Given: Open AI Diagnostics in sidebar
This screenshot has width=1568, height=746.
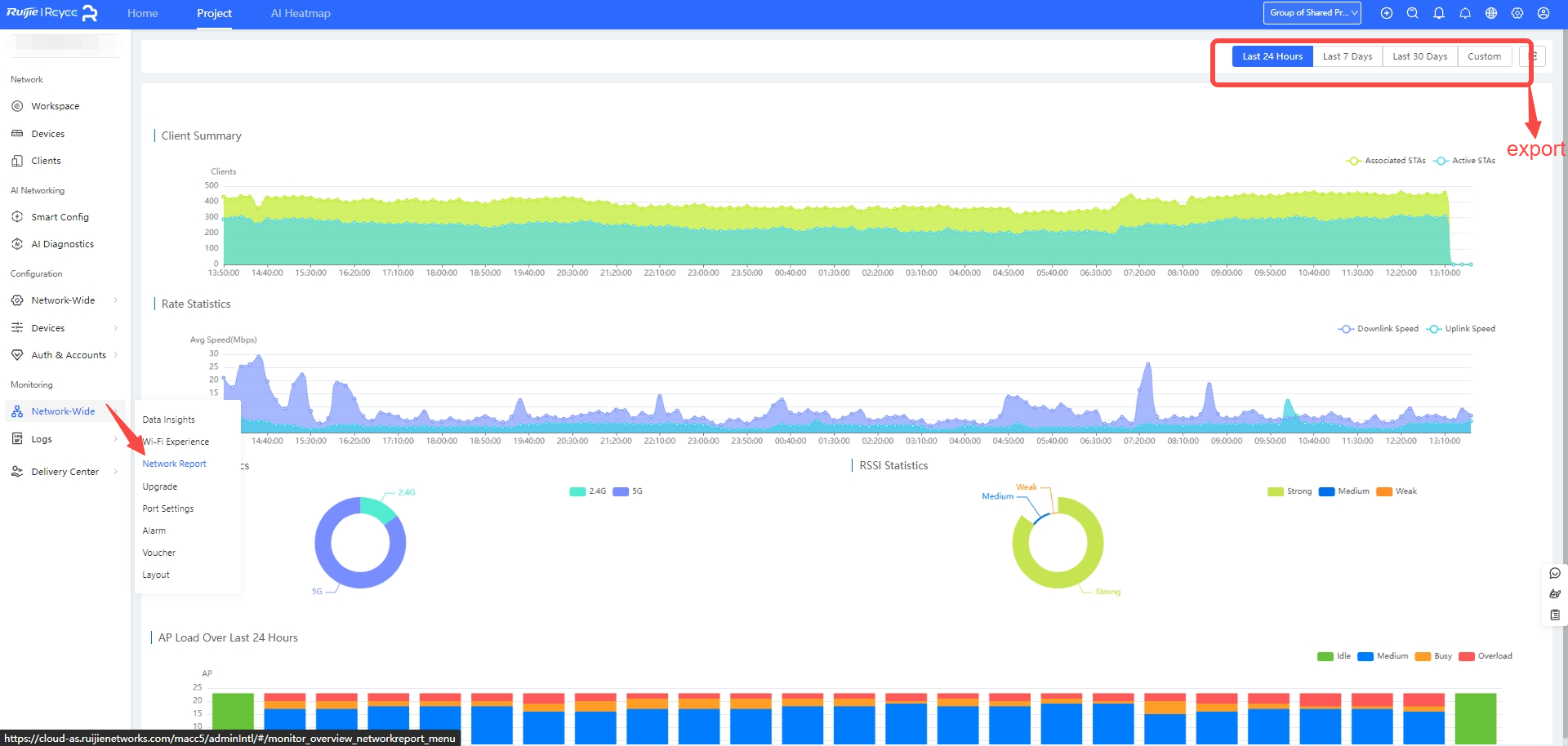Looking at the screenshot, I should [62, 244].
